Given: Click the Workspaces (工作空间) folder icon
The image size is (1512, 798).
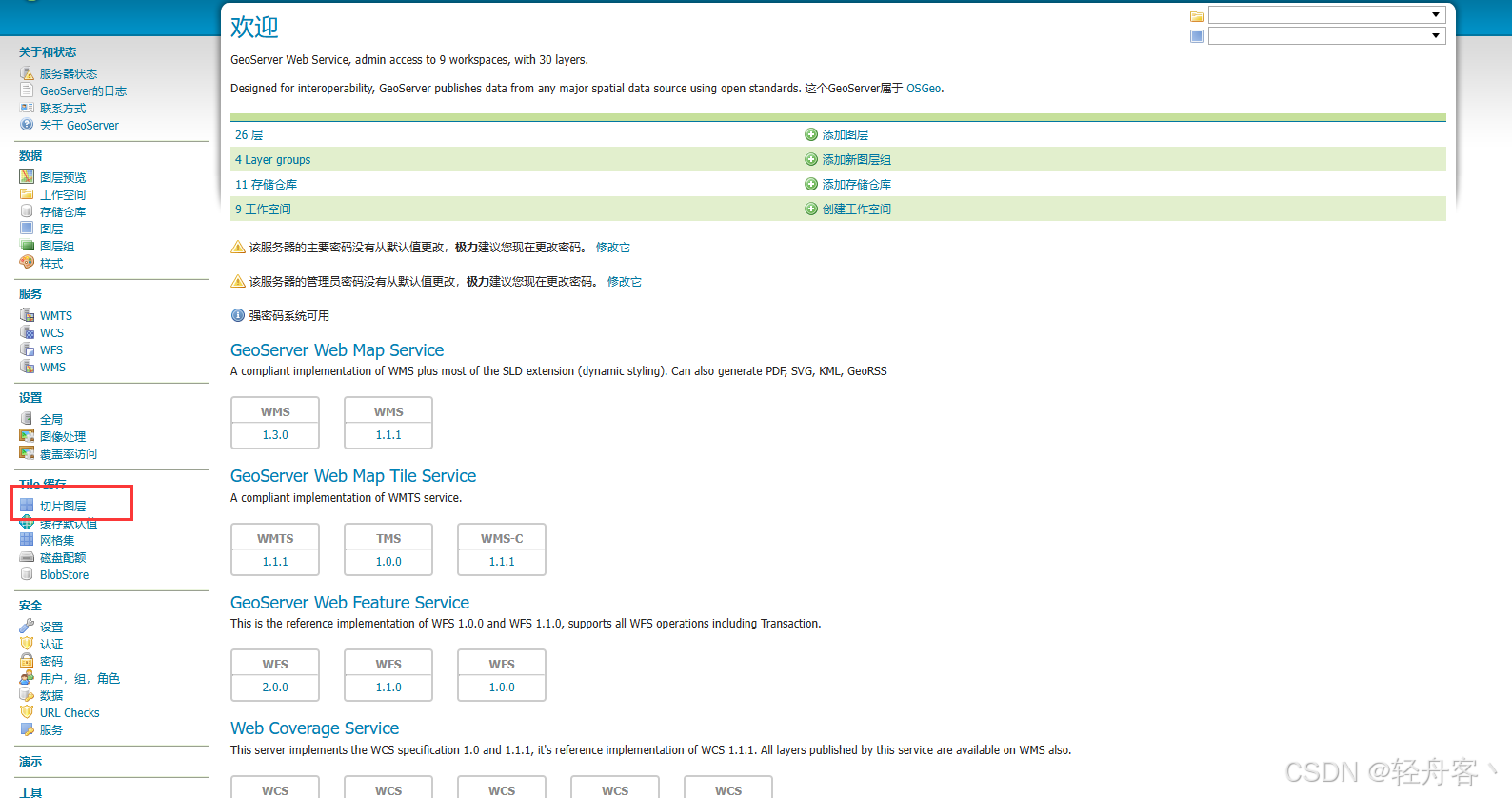Looking at the screenshot, I should pyautogui.click(x=27, y=194).
